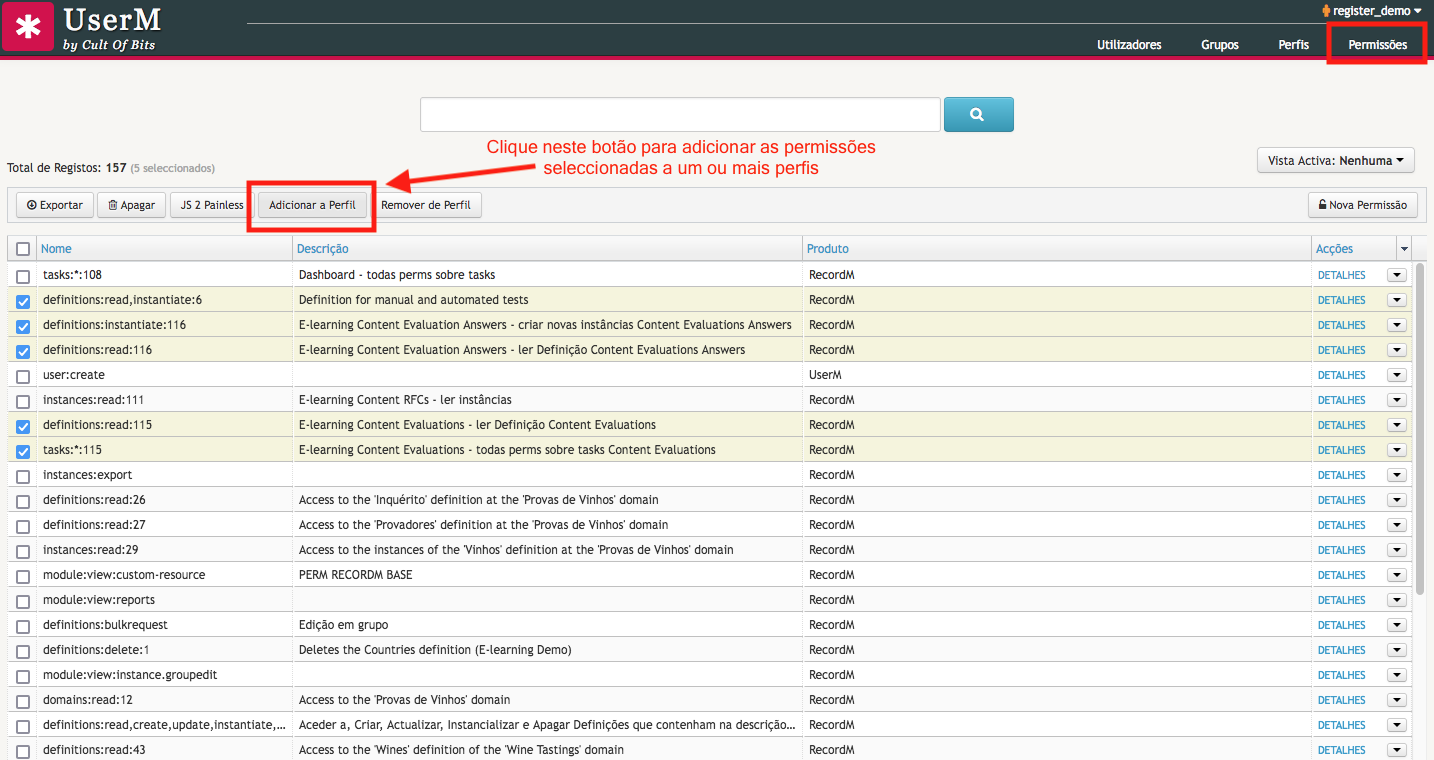The width and height of the screenshot is (1434, 760).
Task: Check the instances:read:111 row checkbox
Action: click(x=23, y=401)
